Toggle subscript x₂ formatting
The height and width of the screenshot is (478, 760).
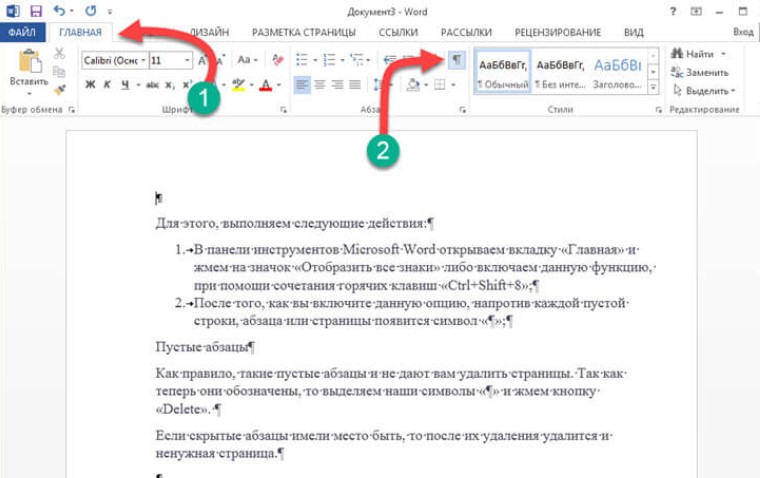click(x=170, y=85)
